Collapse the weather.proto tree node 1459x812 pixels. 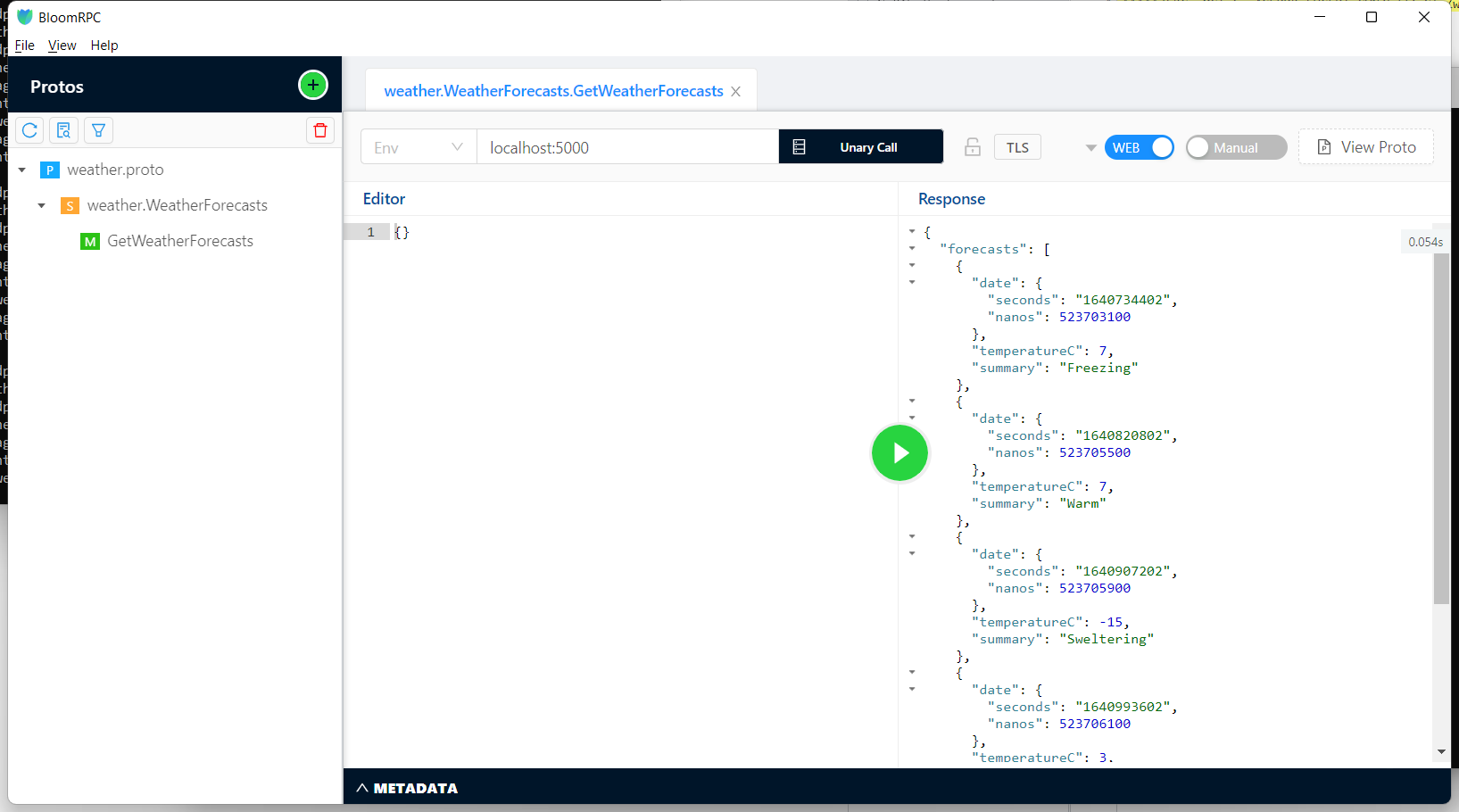[21, 170]
